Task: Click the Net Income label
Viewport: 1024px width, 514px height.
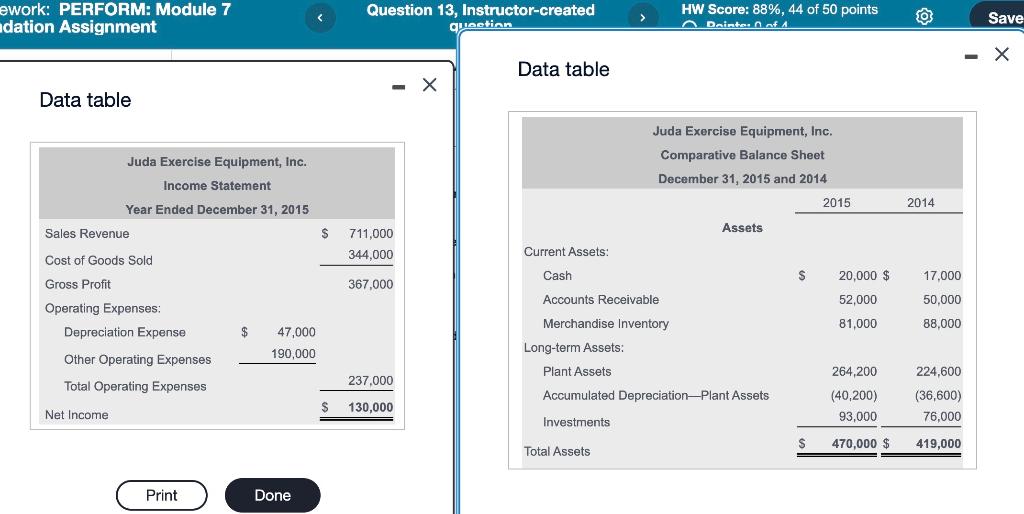Action: tap(76, 415)
